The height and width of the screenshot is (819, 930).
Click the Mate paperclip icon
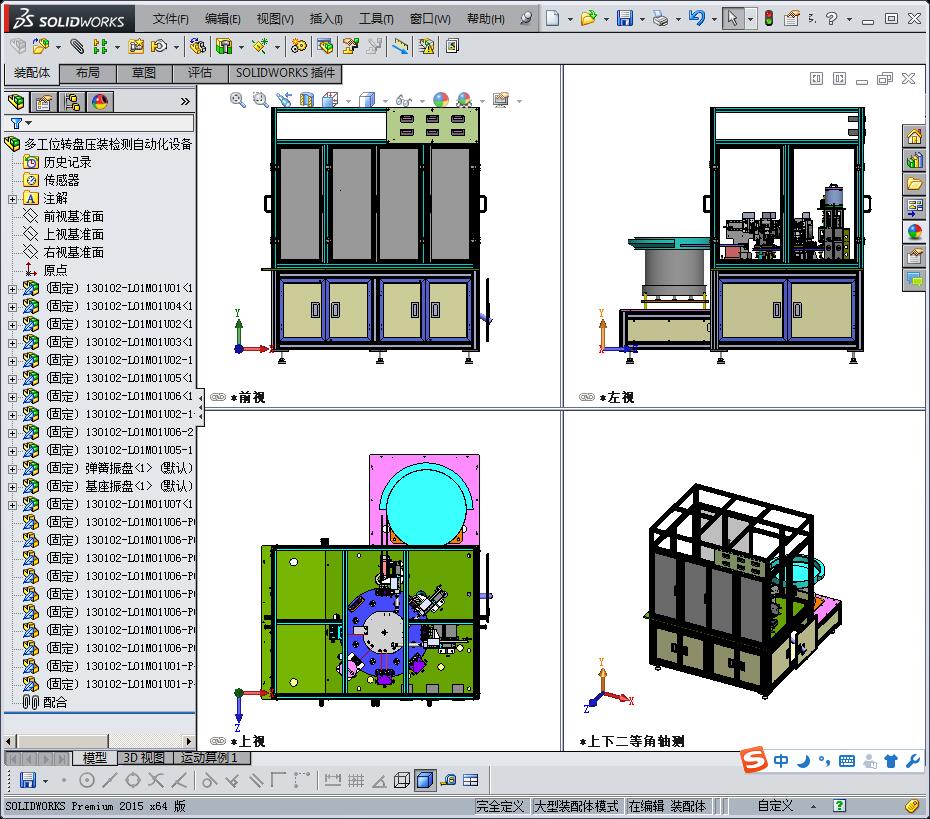click(77, 46)
